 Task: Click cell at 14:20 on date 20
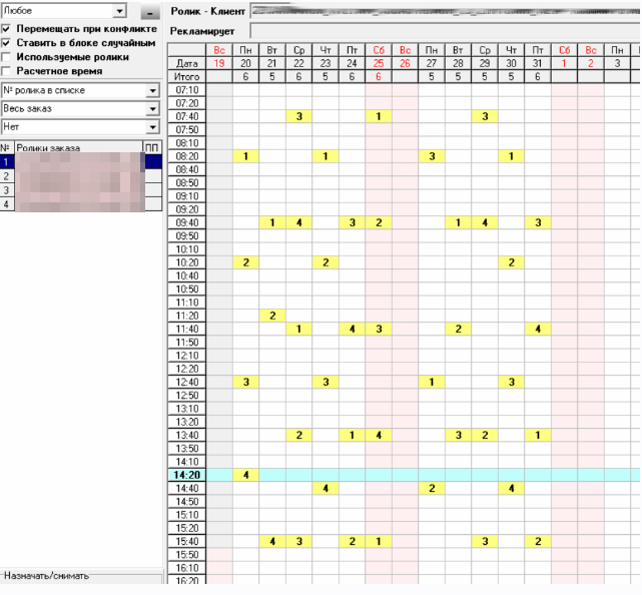pyautogui.click(x=246, y=475)
